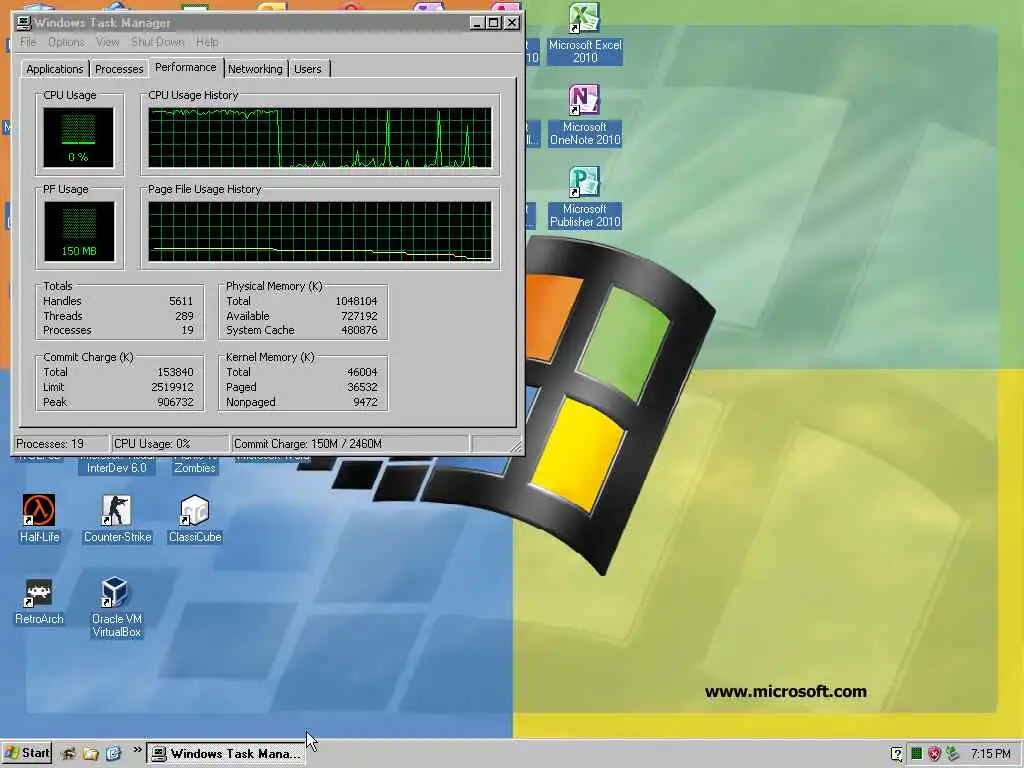Close the Windows Task Manager window
The height and width of the screenshot is (768, 1024).
click(x=513, y=23)
